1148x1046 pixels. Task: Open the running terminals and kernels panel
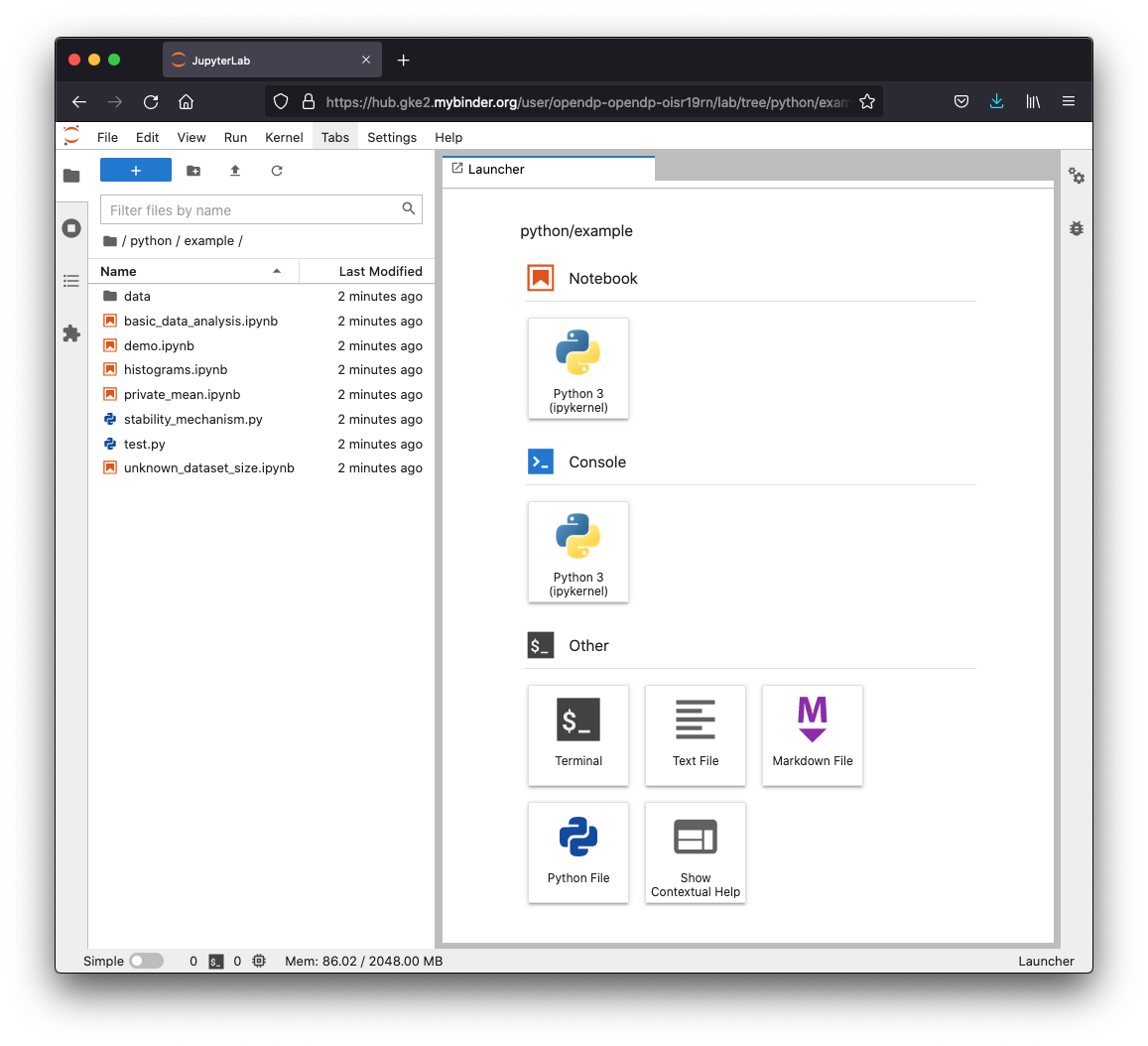70,227
